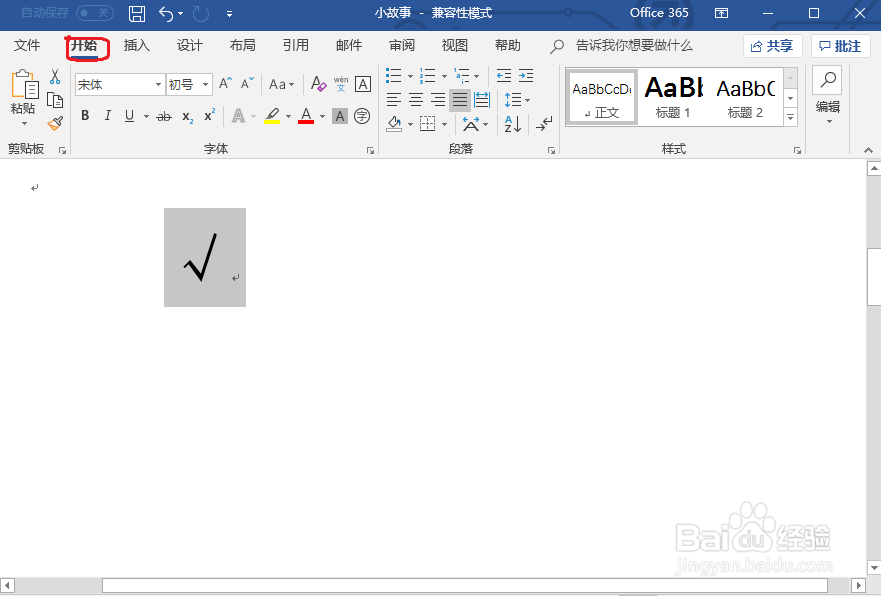The image size is (881, 596).
Task: Enable strikethrough formatting
Action: click(163, 115)
